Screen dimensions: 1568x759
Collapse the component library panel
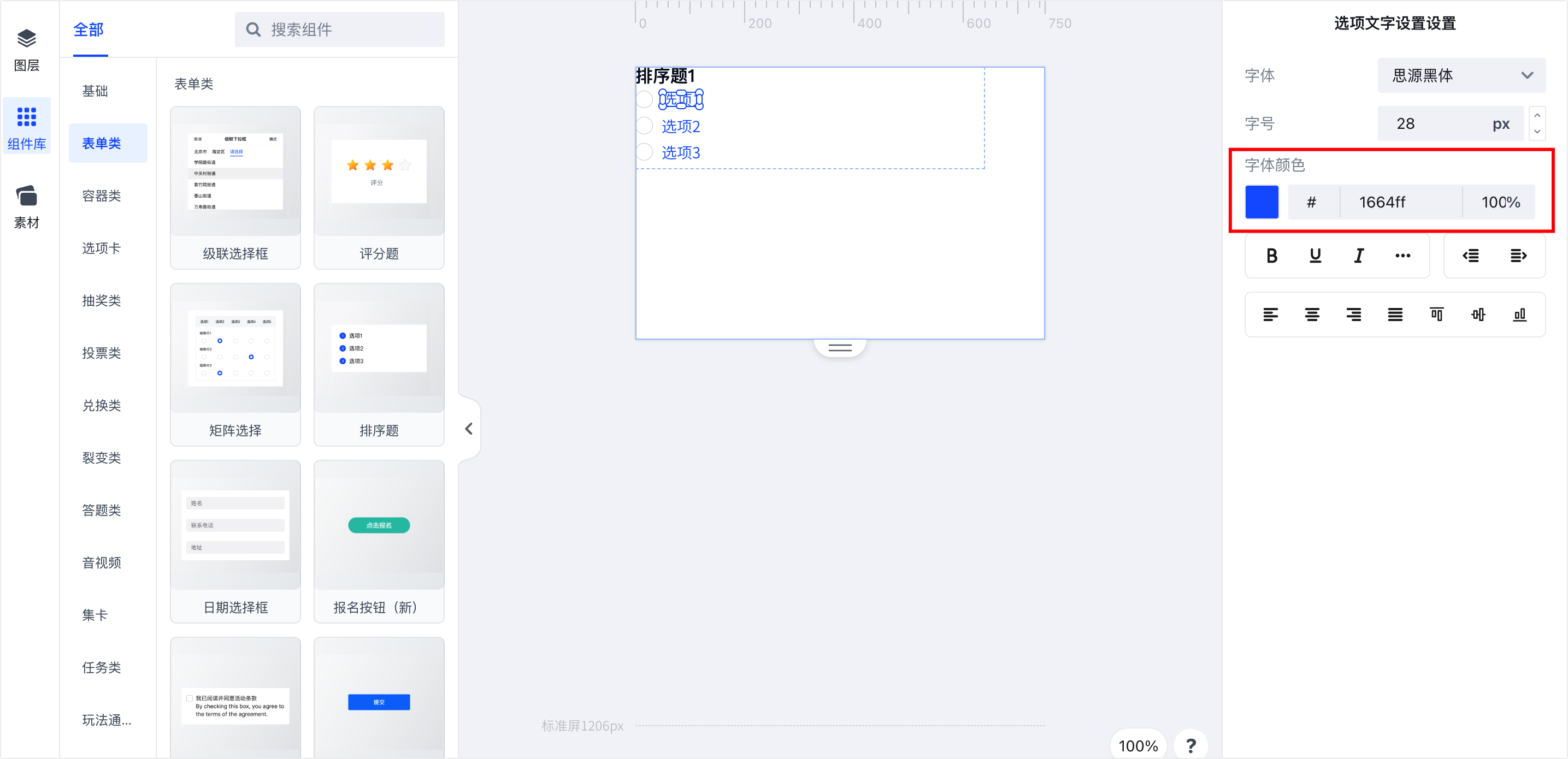(468, 429)
